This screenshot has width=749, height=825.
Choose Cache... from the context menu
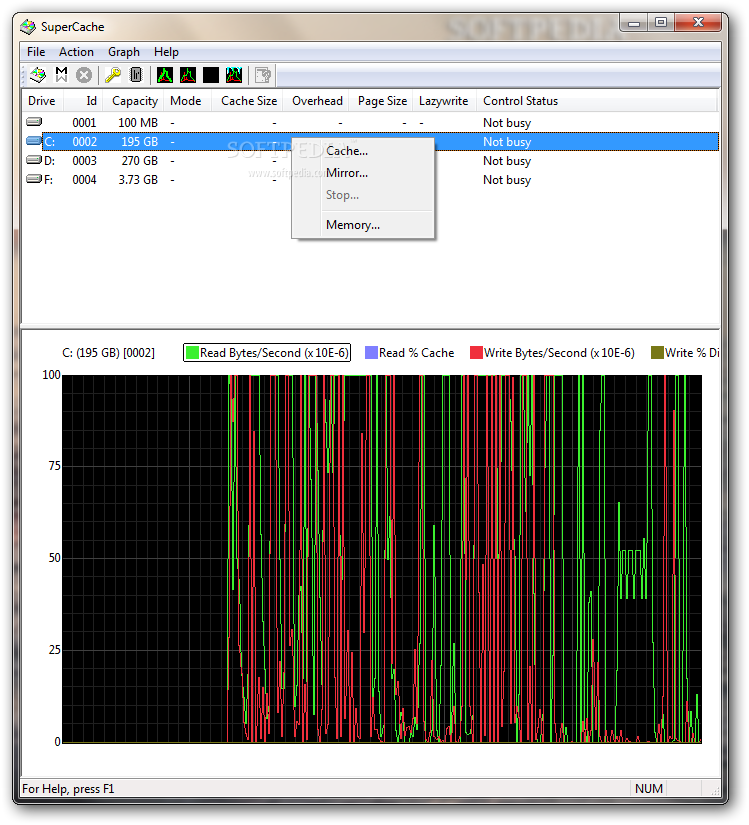point(363,151)
